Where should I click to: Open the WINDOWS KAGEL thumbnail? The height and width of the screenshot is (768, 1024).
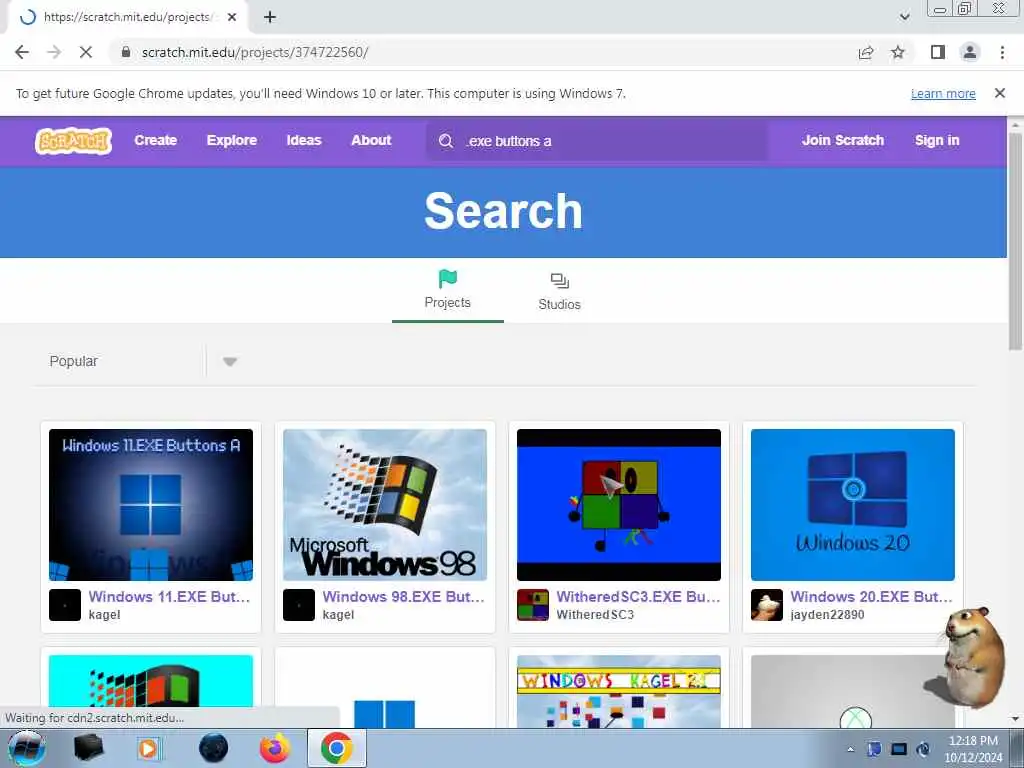(618, 692)
